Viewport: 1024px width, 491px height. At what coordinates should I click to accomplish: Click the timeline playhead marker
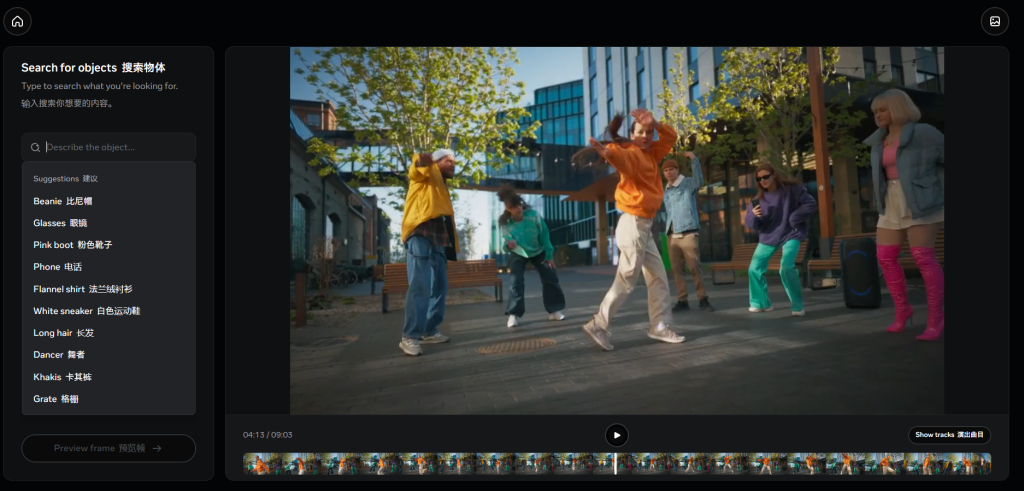[615, 463]
